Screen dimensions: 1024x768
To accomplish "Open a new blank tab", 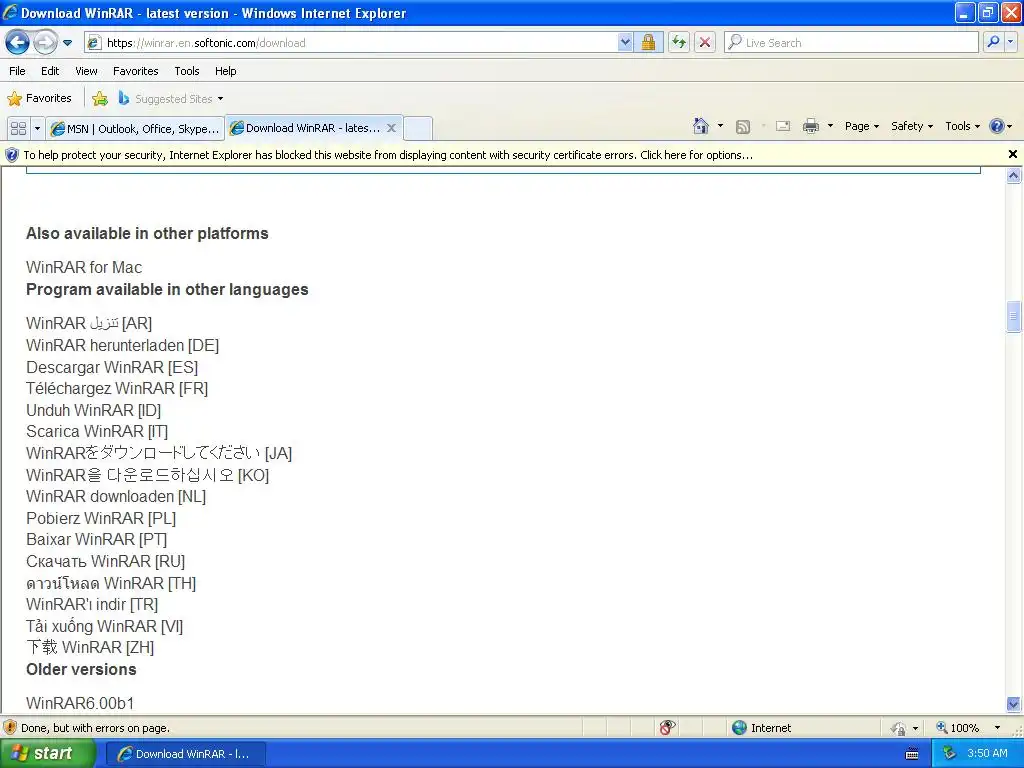I will tap(418, 129).
